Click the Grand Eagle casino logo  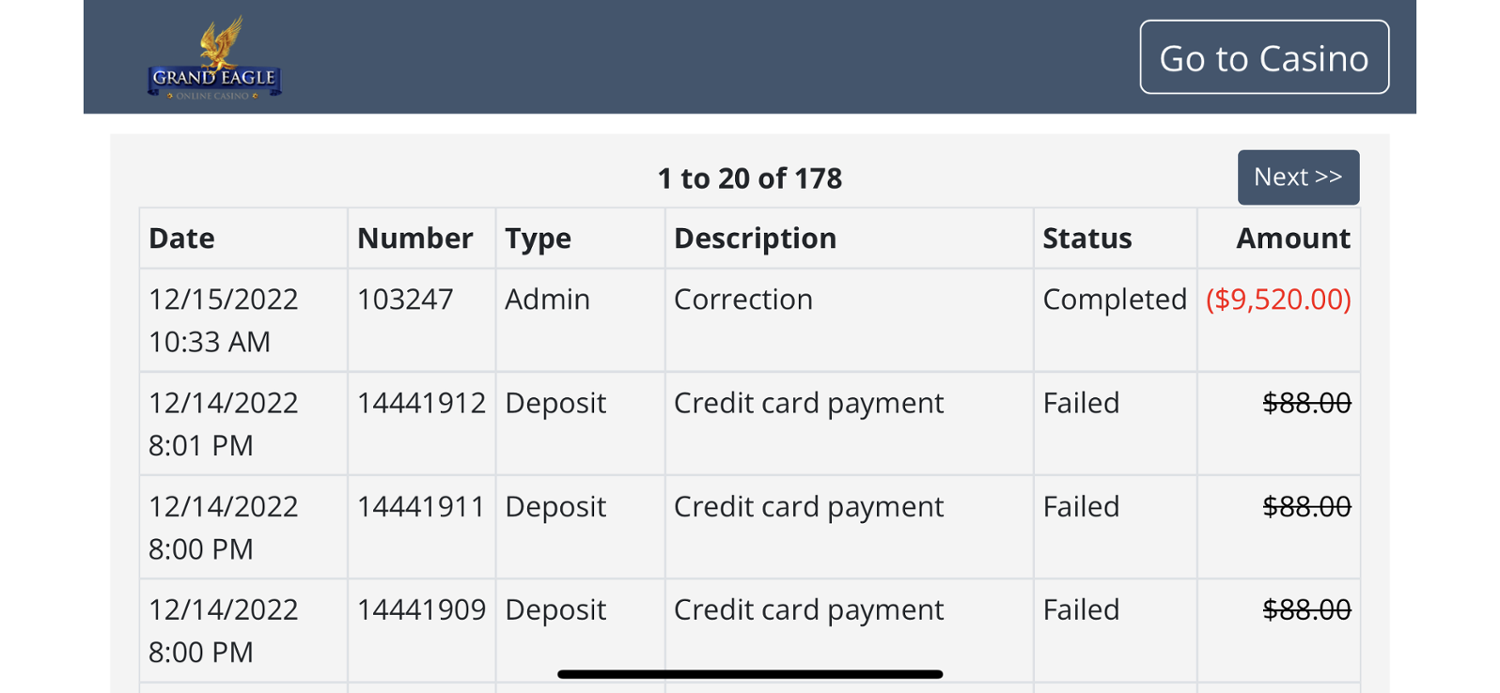coord(214,58)
